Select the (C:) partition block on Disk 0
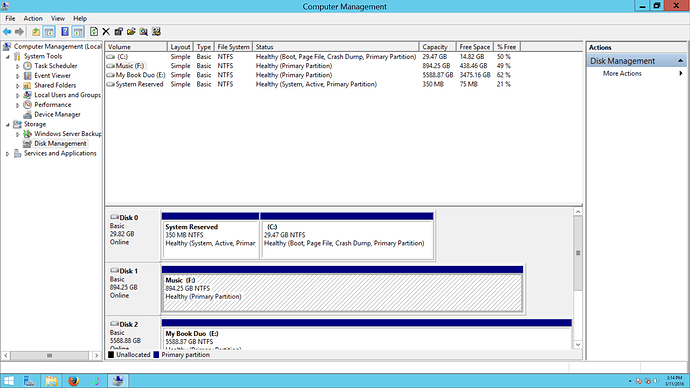This screenshot has width=690, height=388. pos(347,236)
